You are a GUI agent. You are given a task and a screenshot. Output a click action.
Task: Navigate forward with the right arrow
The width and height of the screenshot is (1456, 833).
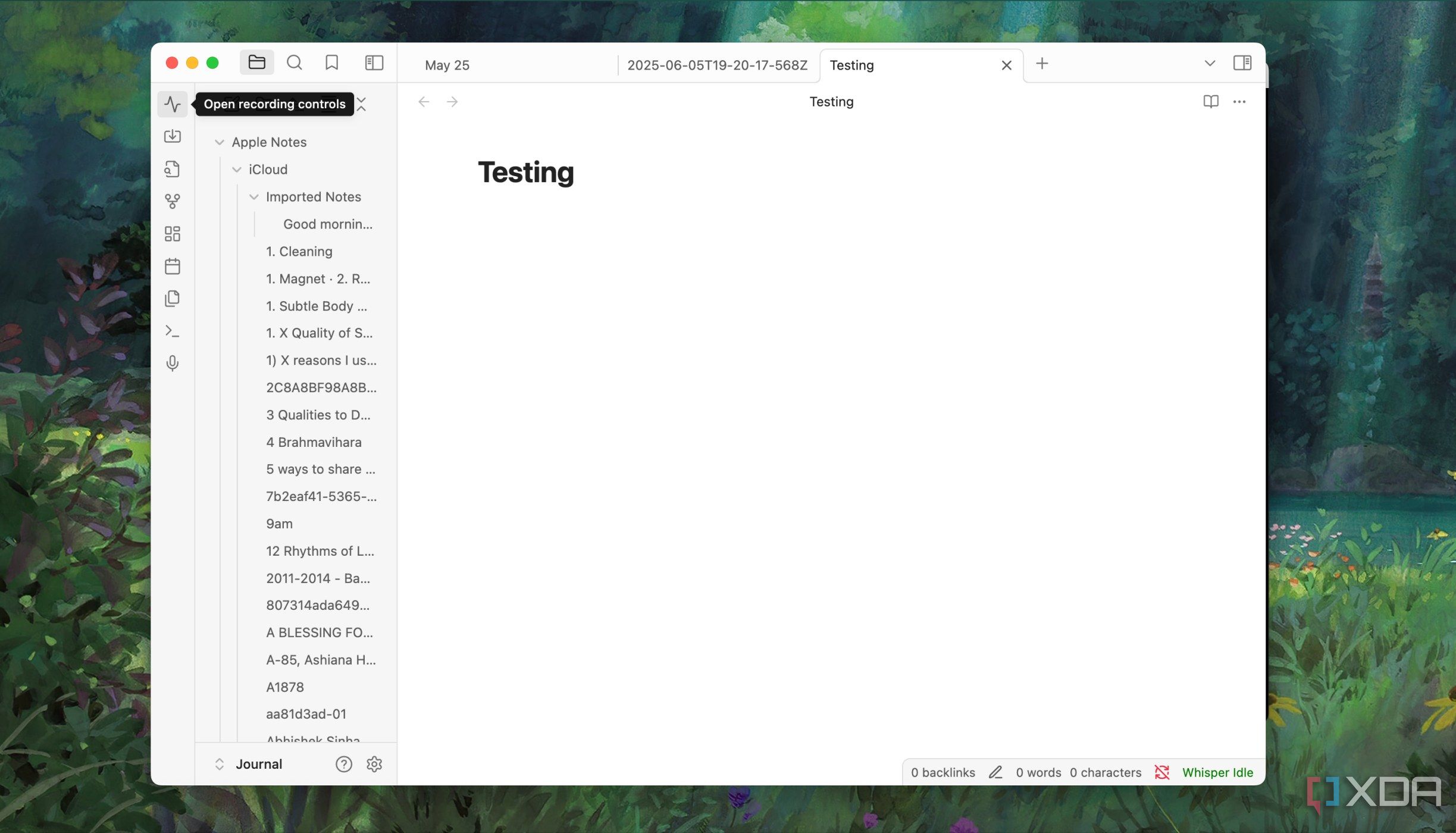(x=452, y=102)
